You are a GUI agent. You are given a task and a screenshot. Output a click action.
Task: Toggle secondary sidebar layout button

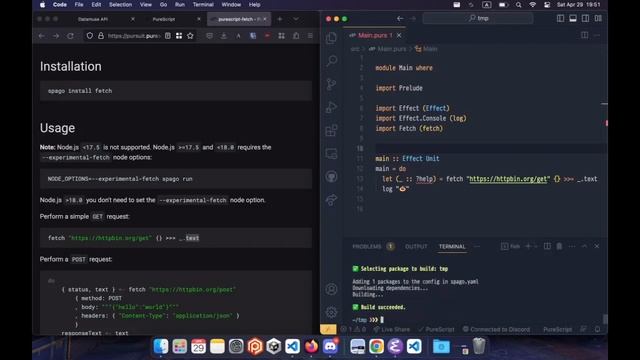point(585,18)
